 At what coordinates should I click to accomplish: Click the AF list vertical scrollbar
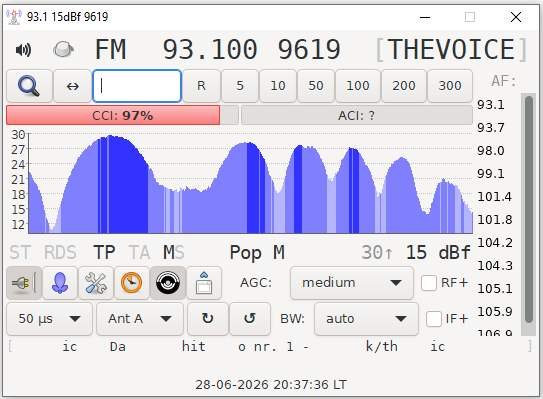coord(528,214)
